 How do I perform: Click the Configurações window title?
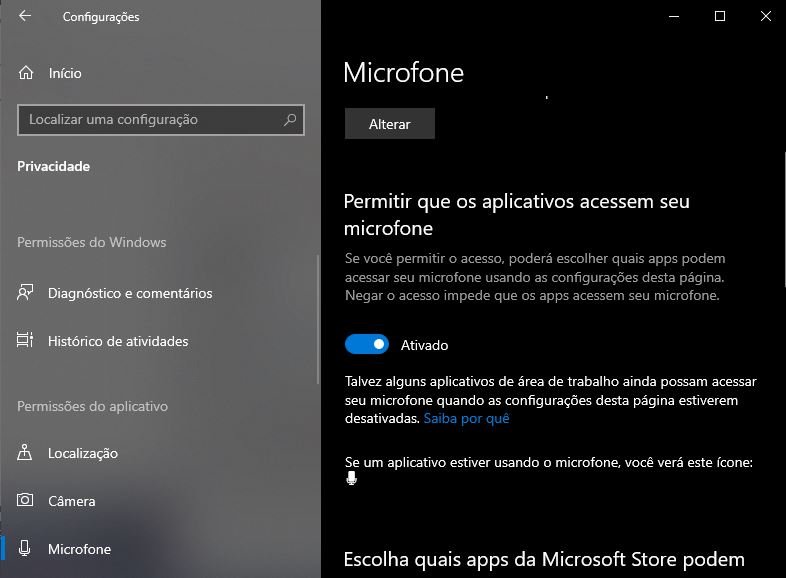pos(101,17)
